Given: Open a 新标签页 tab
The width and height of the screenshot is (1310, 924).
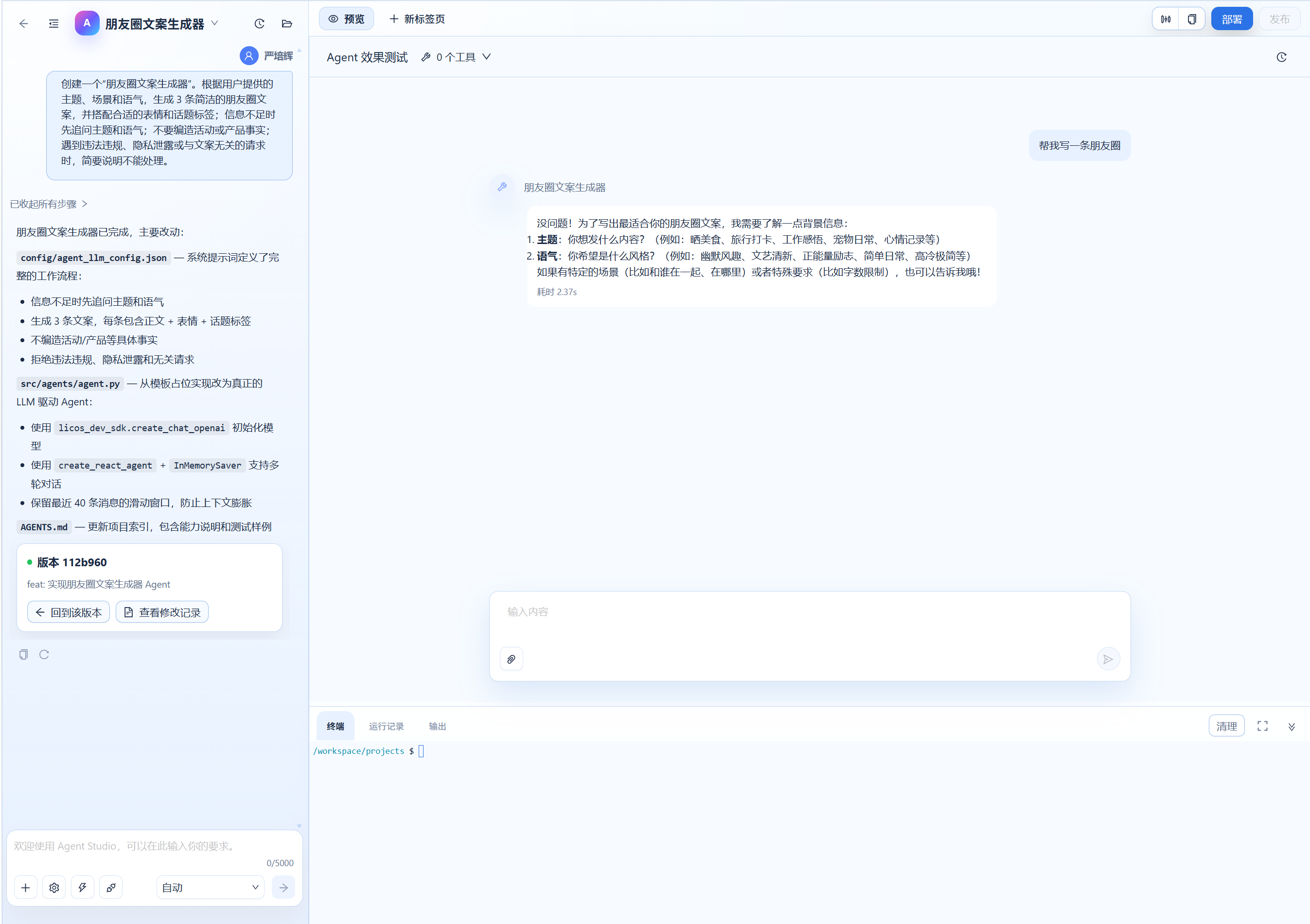Looking at the screenshot, I should click(417, 19).
